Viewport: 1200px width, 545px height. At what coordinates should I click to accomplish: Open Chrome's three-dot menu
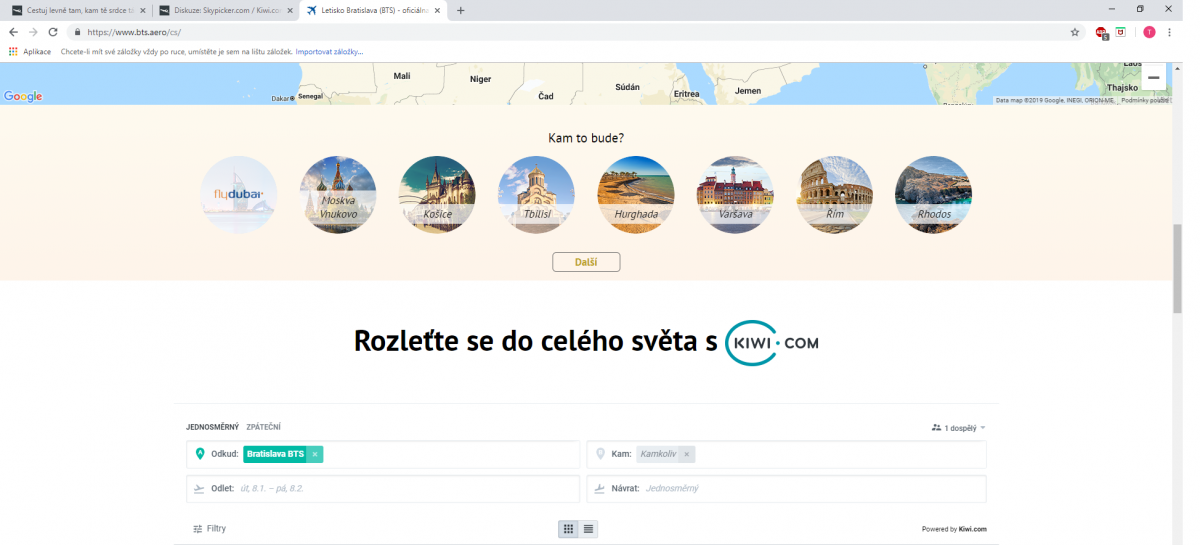[x=1169, y=32]
